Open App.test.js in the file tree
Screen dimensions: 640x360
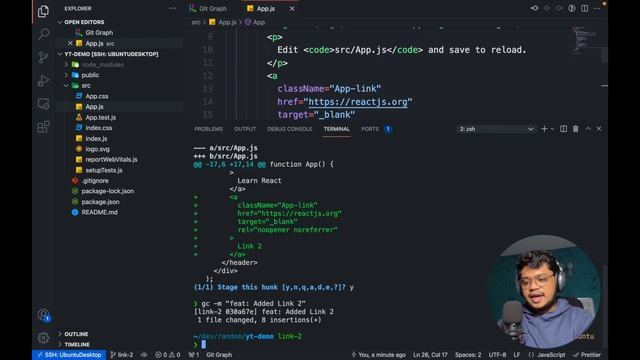click(x=100, y=118)
